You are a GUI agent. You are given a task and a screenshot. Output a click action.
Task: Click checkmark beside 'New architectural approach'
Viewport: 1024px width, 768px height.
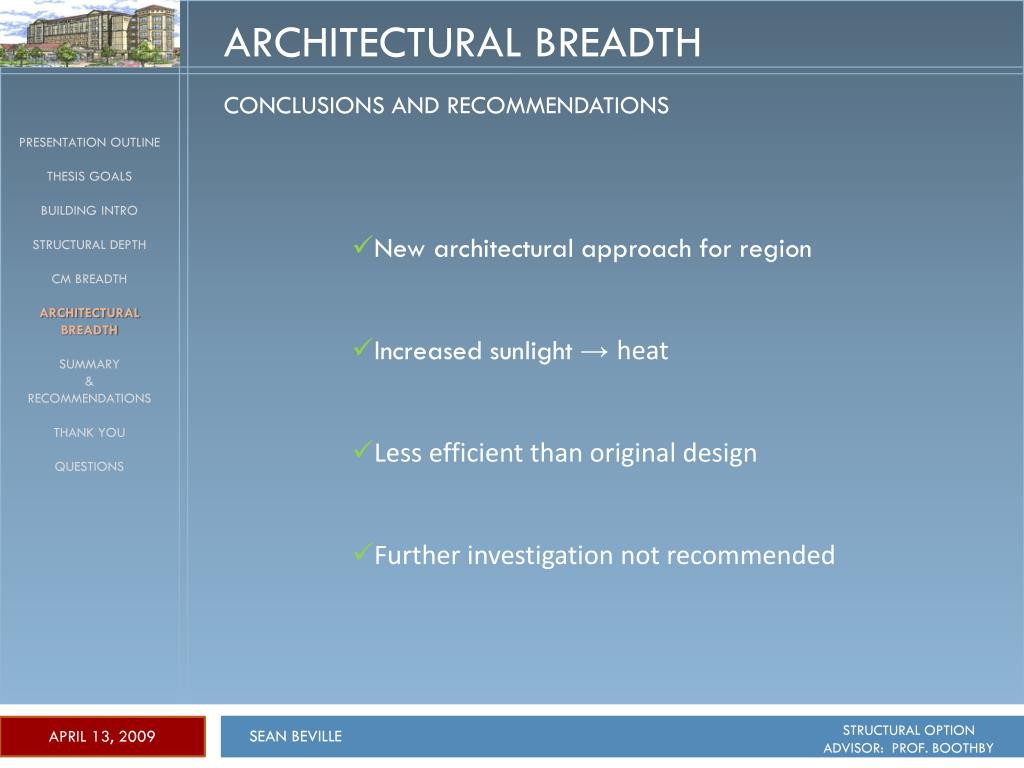coord(362,246)
